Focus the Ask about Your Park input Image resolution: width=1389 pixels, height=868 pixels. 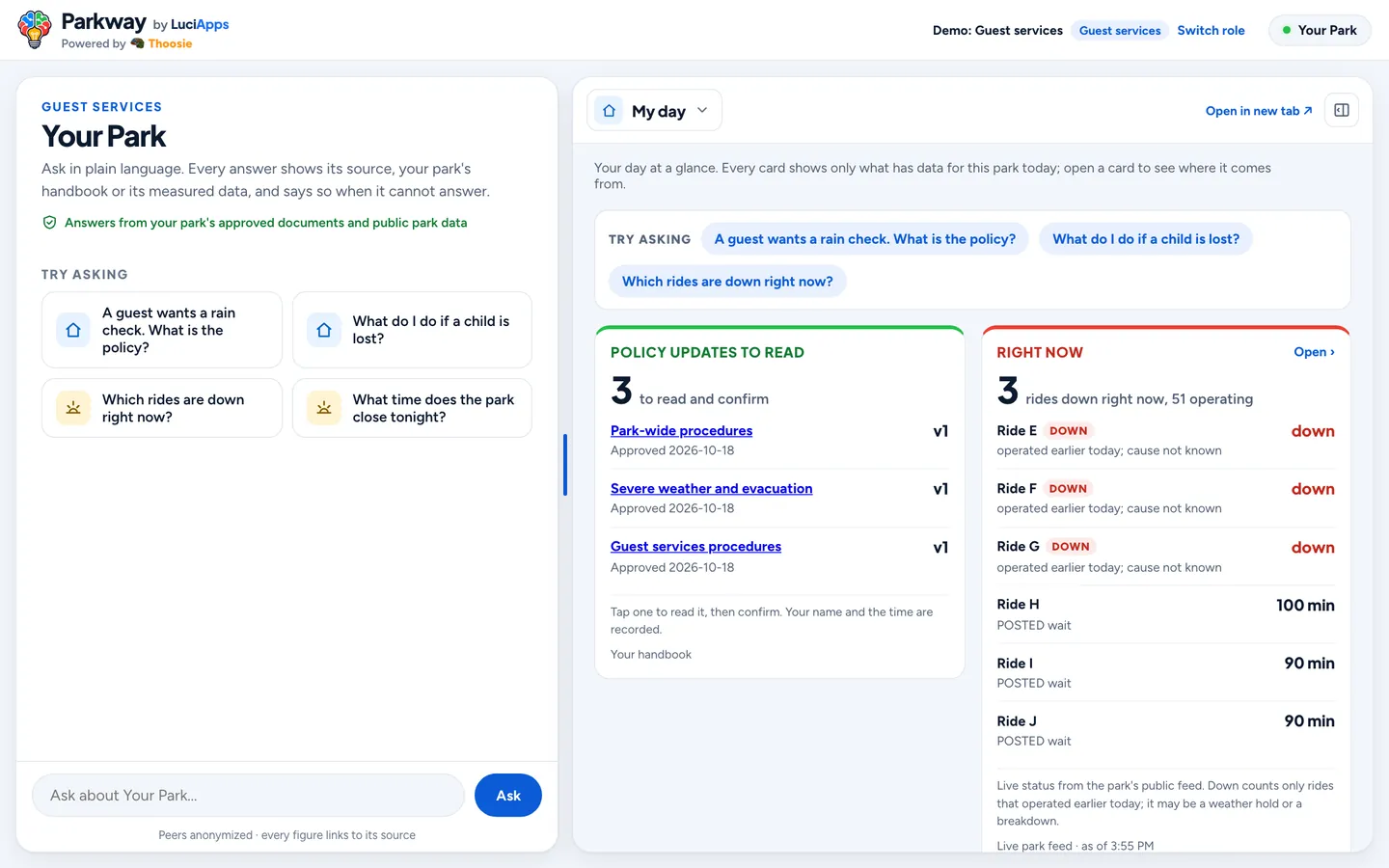click(249, 796)
